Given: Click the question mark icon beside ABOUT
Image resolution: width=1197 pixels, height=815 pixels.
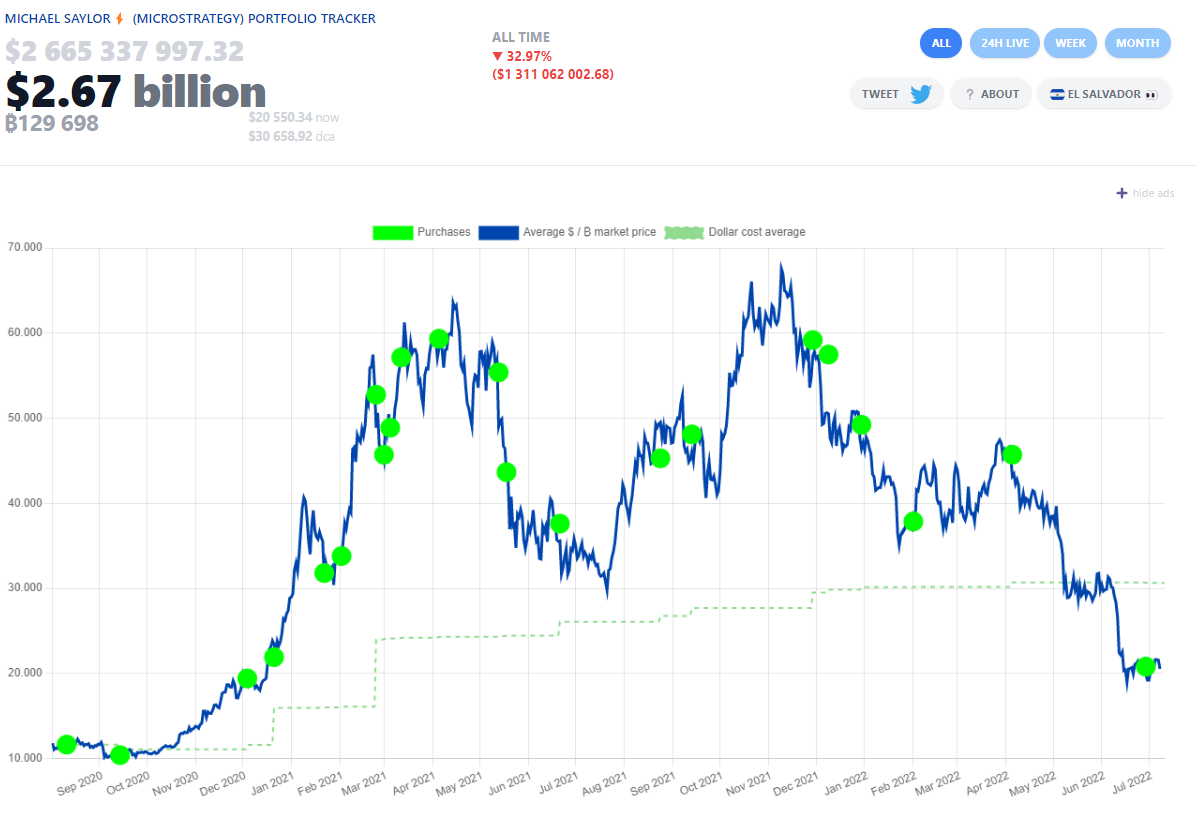Looking at the screenshot, I should click(970, 94).
